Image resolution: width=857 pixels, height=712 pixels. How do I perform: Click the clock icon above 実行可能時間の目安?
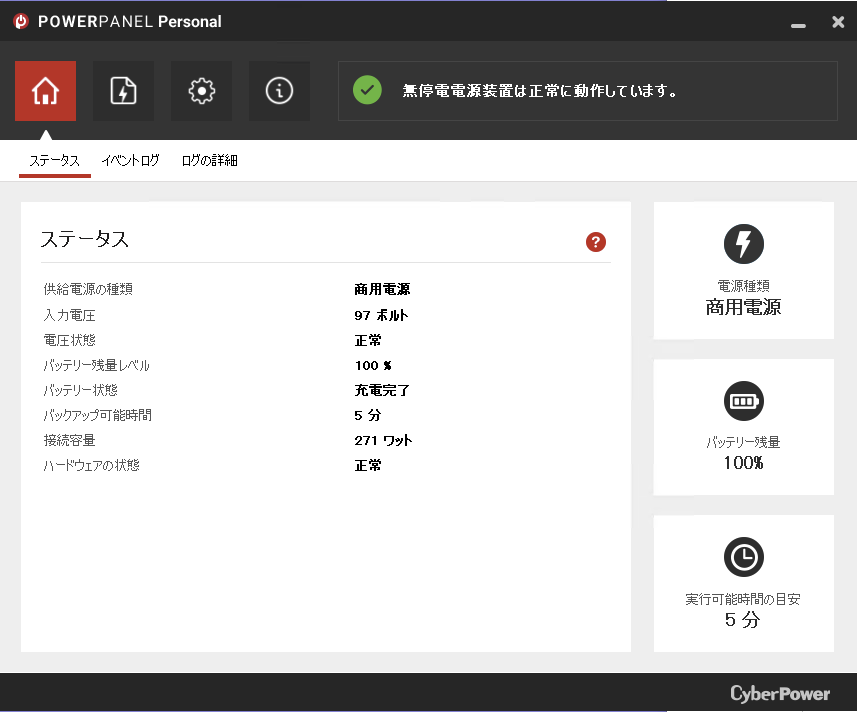743,557
